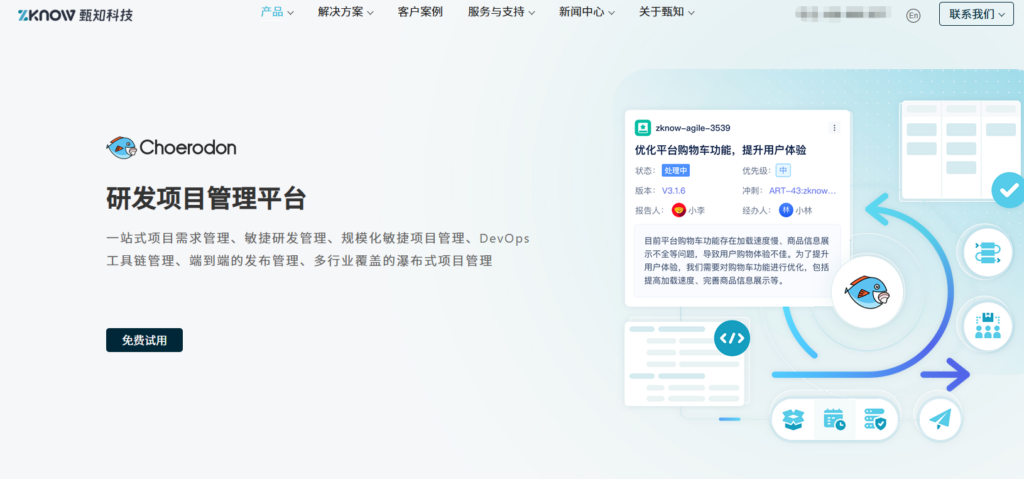
Task: Click the pipeline workflow icon
Action: click(x=987, y=253)
